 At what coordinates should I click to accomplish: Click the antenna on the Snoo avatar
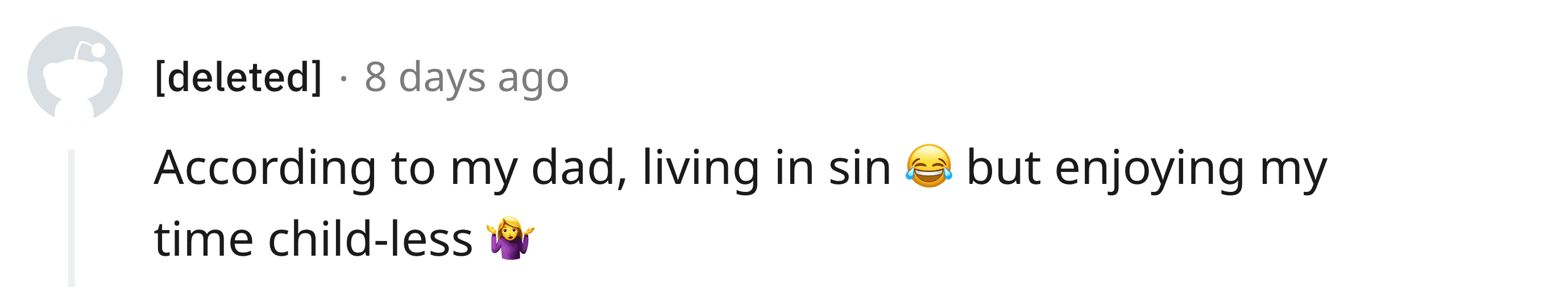96,50
